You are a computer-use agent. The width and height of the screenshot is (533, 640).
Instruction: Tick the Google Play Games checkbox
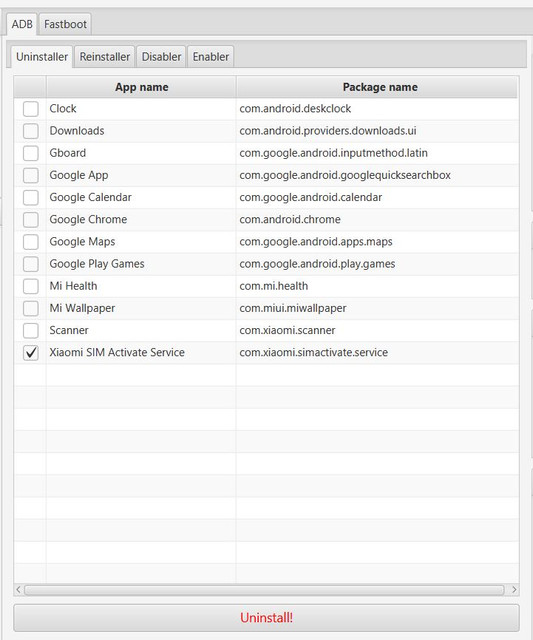[x=31, y=264]
